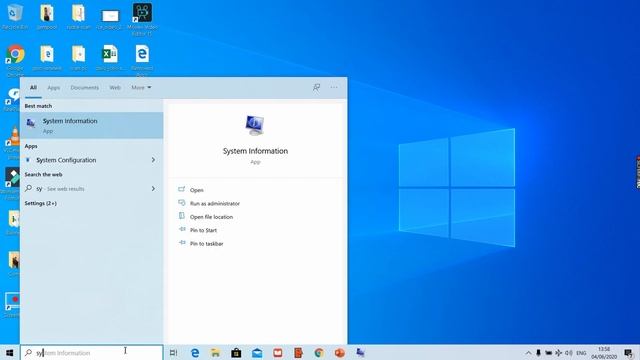Click the Run as administrator shield icon
The width and height of the screenshot is (640, 360).
coord(182,203)
